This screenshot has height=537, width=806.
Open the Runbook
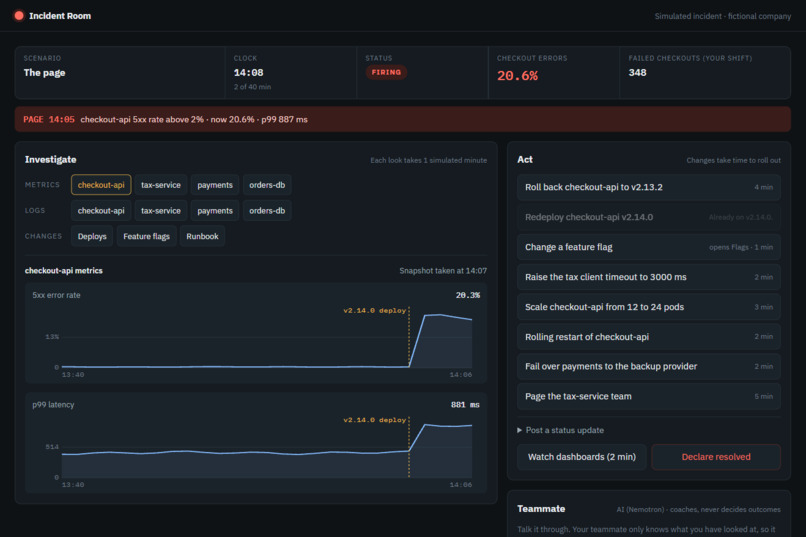[202, 236]
